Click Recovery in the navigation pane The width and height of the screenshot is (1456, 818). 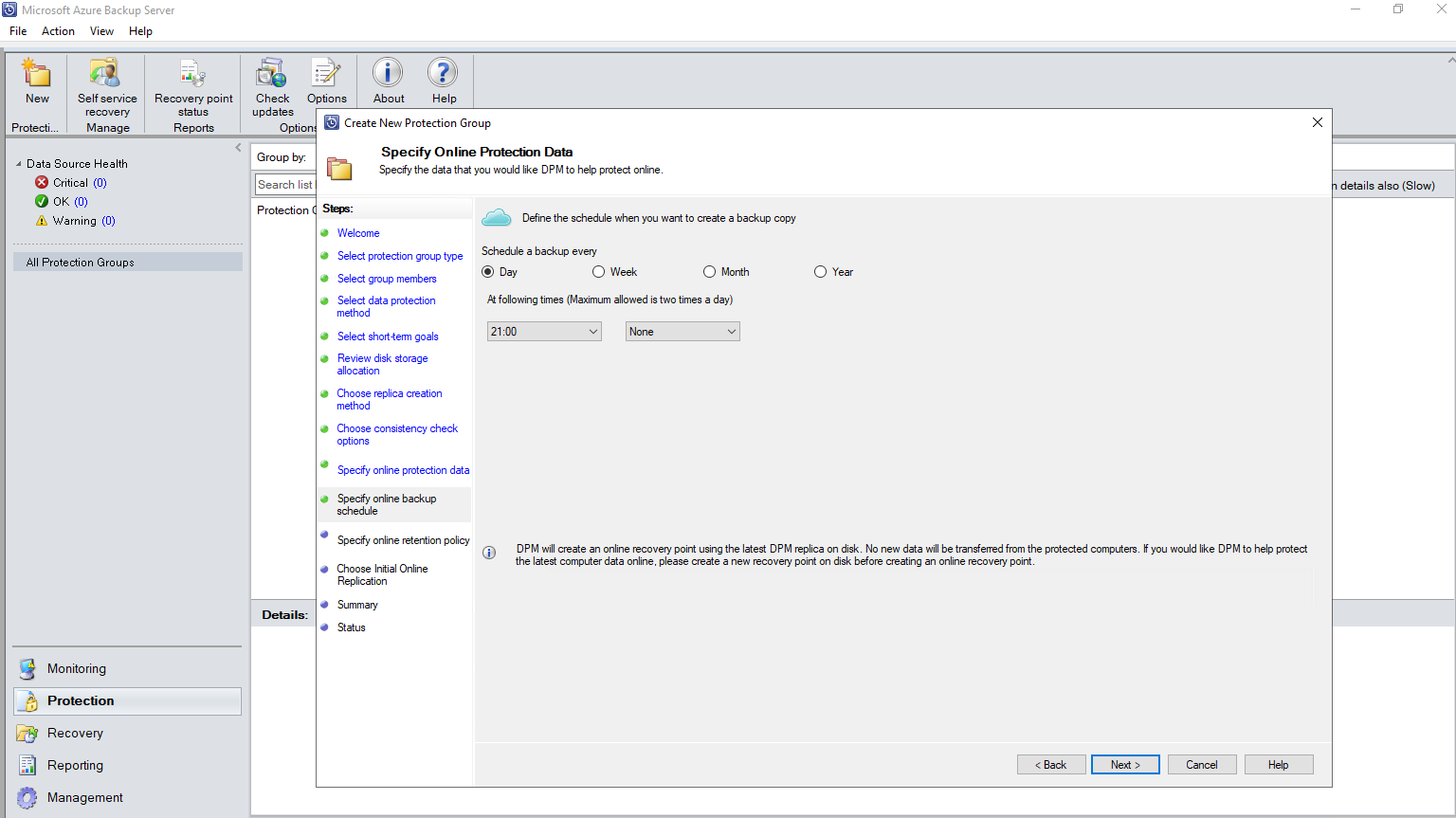pos(75,734)
